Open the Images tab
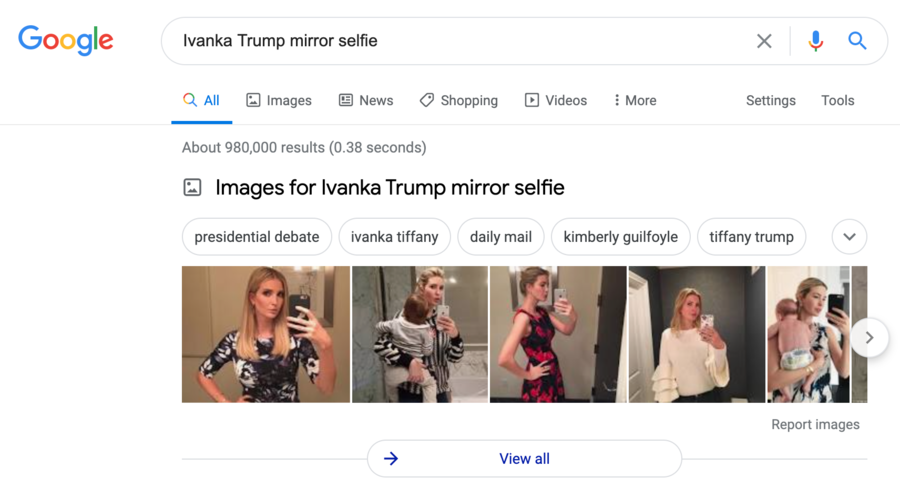900x488 pixels. click(279, 100)
